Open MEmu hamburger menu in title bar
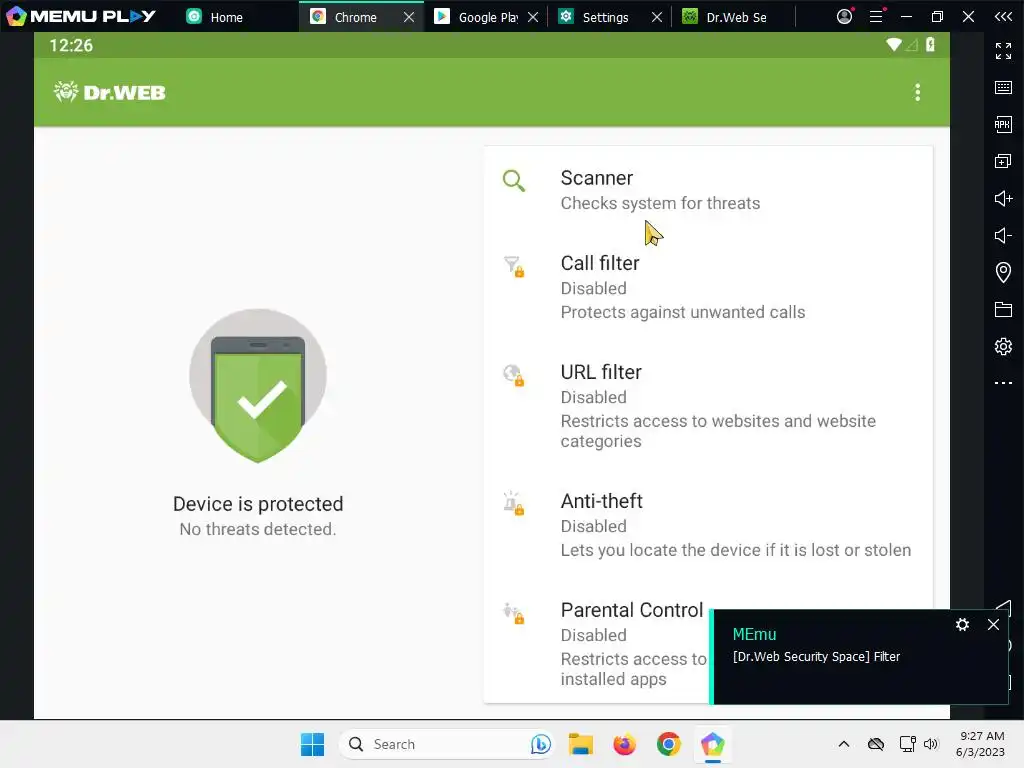1024x768 pixels. 876,16
